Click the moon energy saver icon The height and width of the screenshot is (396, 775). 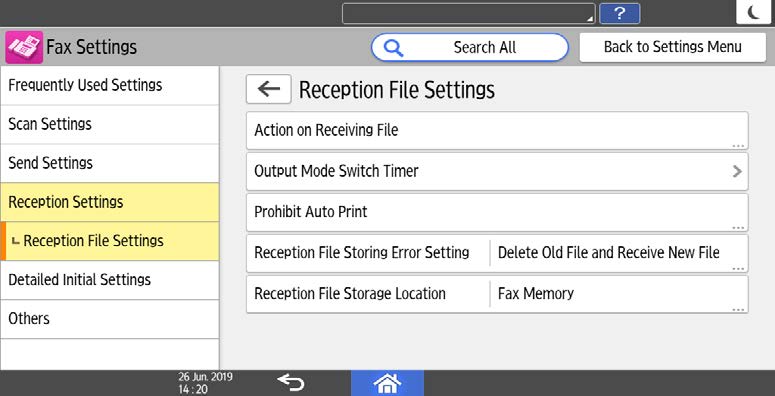click(754, 12)
